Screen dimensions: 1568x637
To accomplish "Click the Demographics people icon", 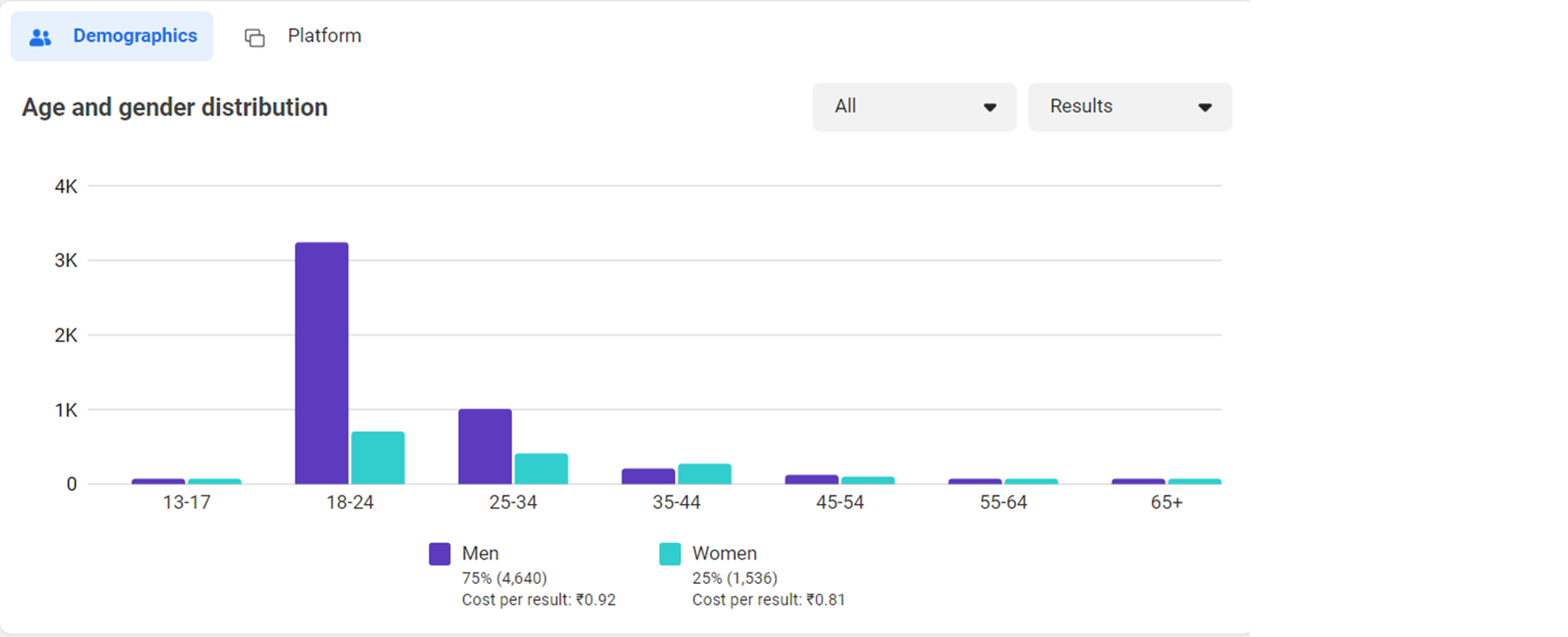I will coord(40,37).
